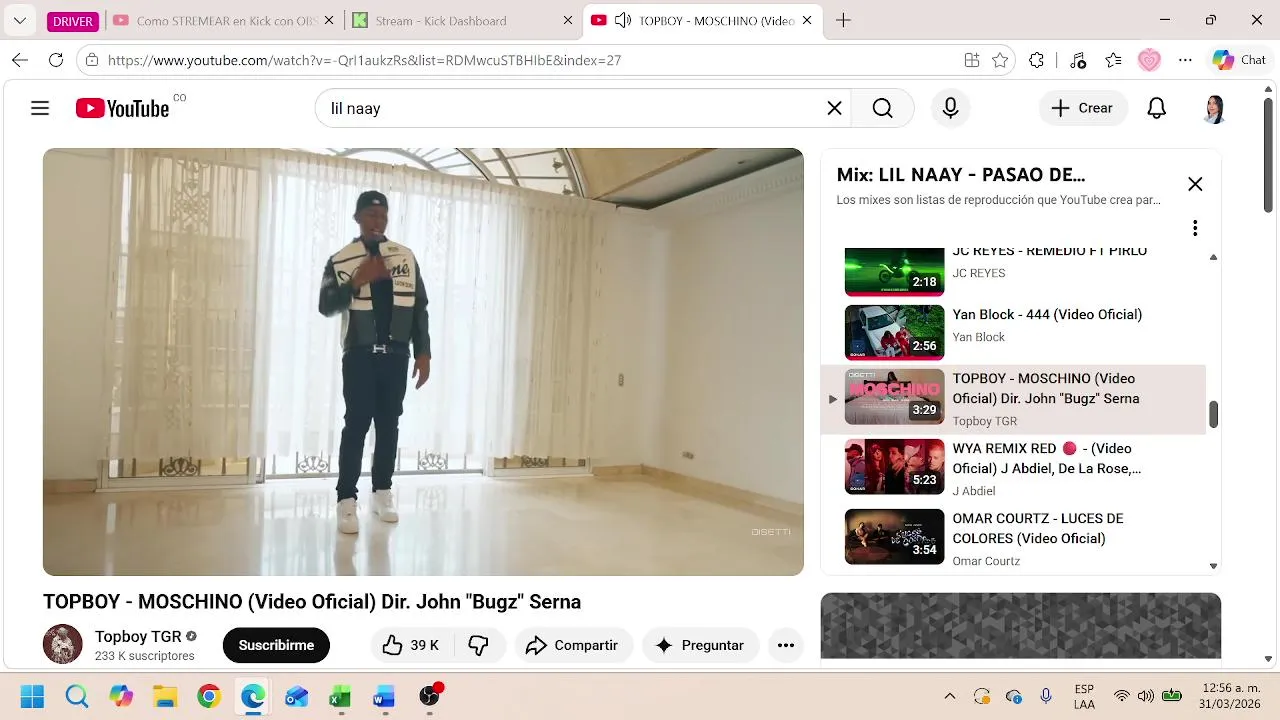Start voice search with microphone
The image size is (1280, 720).
coord(951,108)
